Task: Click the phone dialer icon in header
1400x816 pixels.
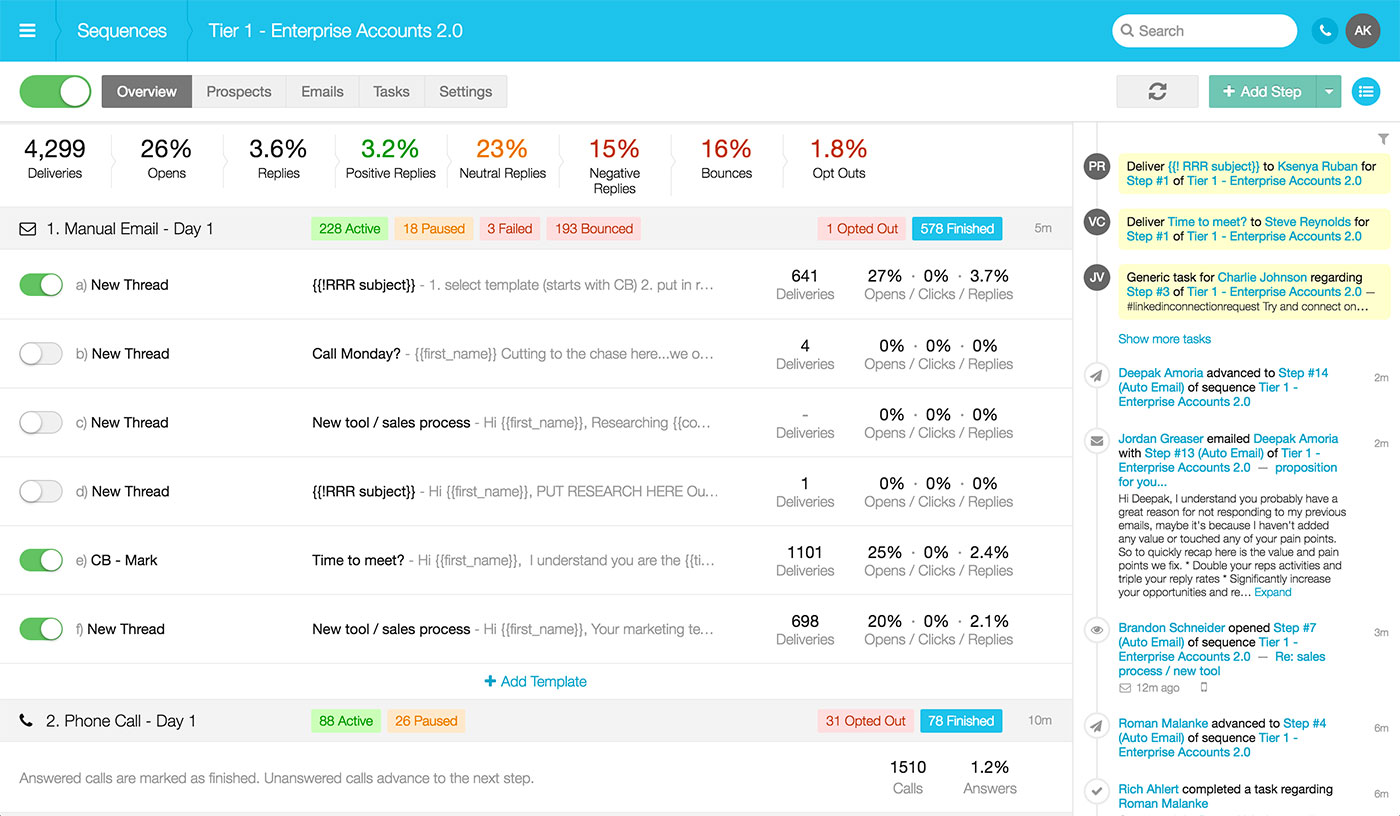Action: coord(1325,31)
